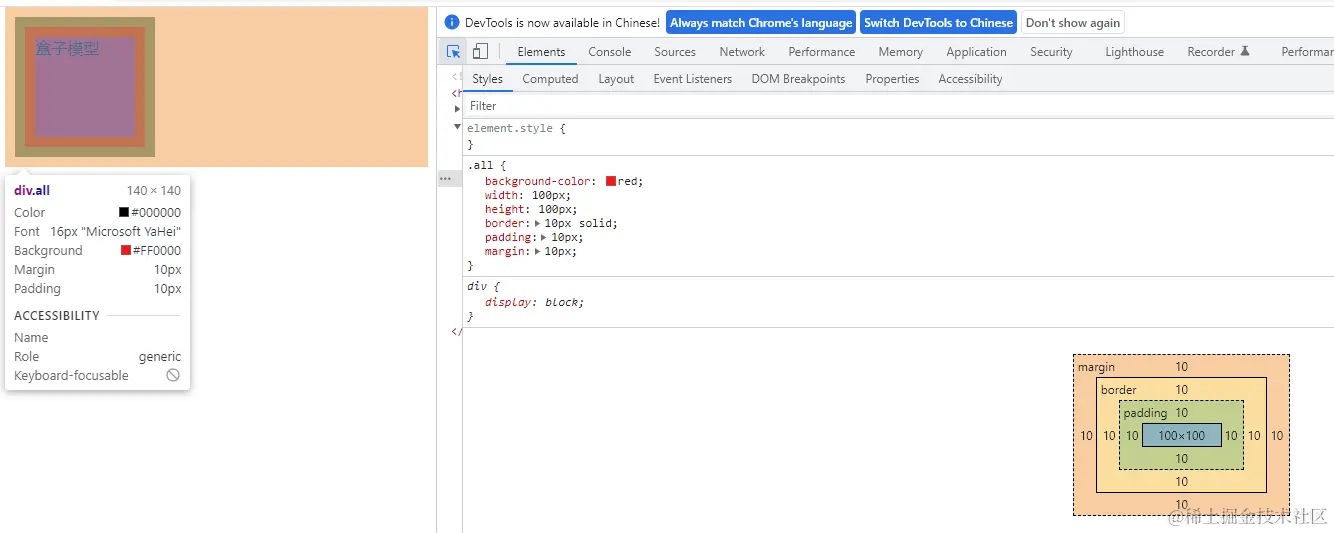Viewport: 1334px width, 533px height.
Task: Click the three-dot icon in the DOM gutter
Action: tap(446, 179)
